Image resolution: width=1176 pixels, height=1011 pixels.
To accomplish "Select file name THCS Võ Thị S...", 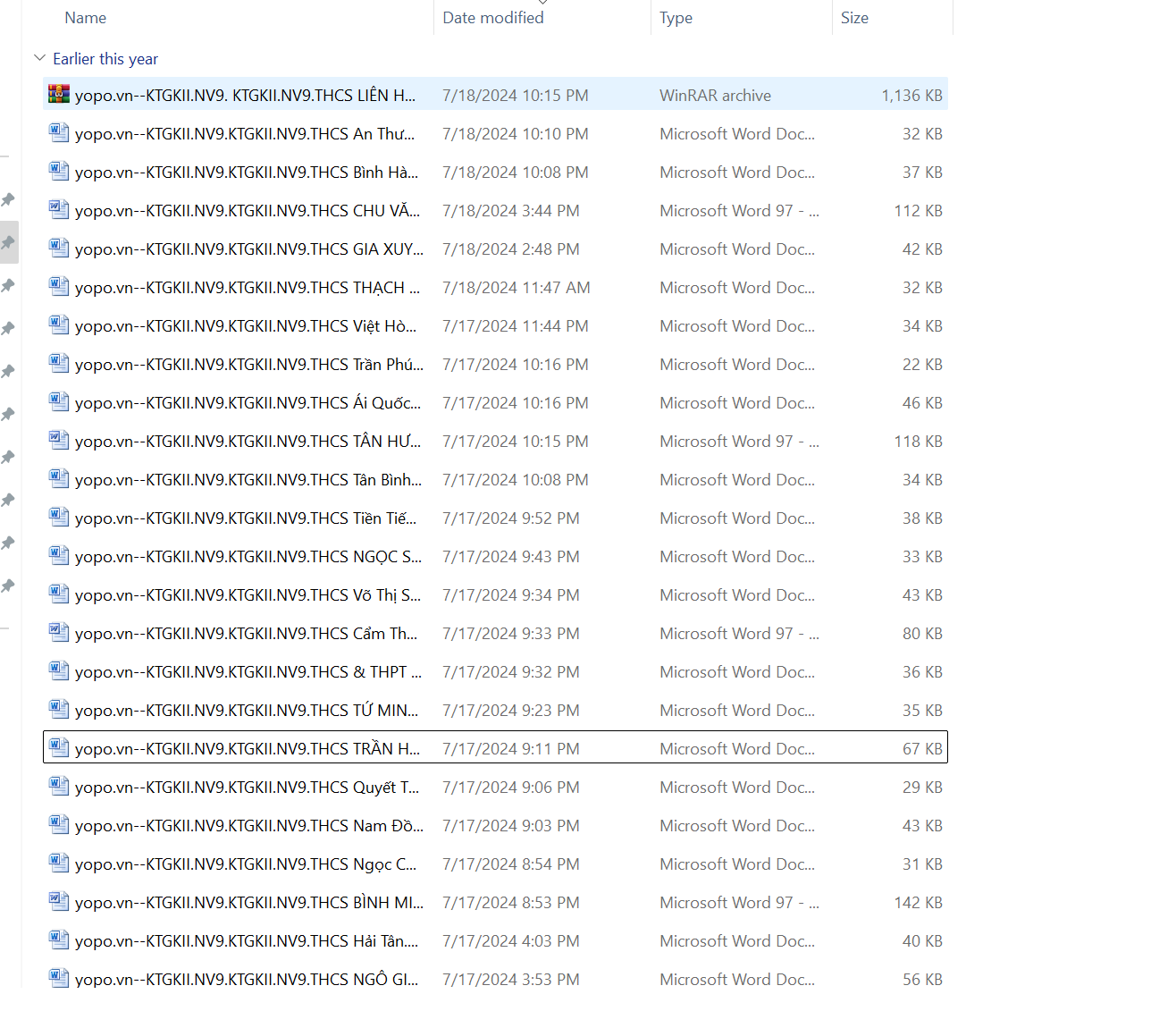I will click(x=248, y=595).
